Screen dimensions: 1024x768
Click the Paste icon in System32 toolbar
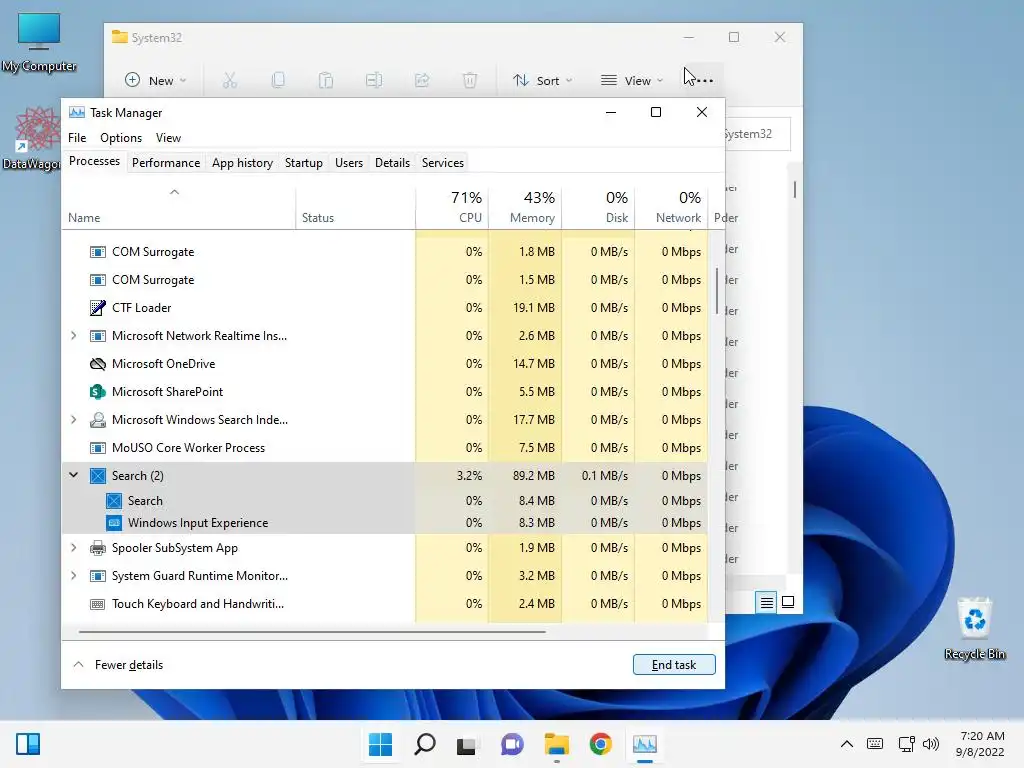tap(325, 80)
